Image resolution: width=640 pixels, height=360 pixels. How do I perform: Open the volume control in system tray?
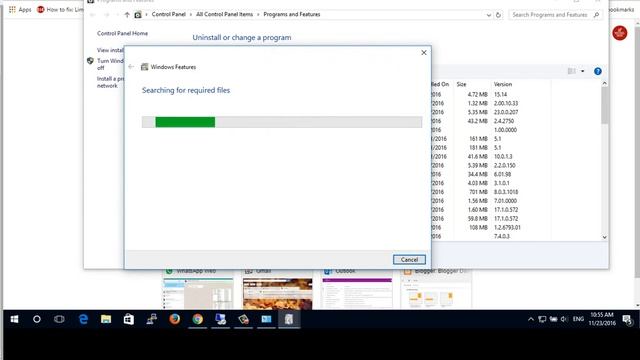pos(564,319)
